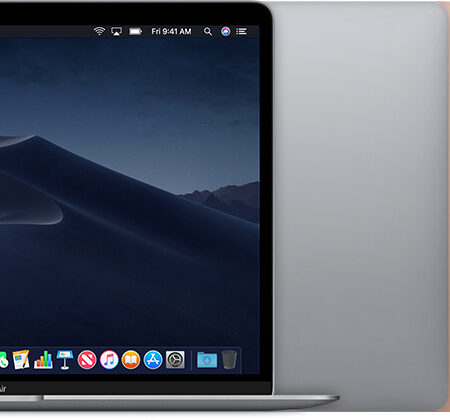Open the Wi-Fi status menu

click(99, 31)
